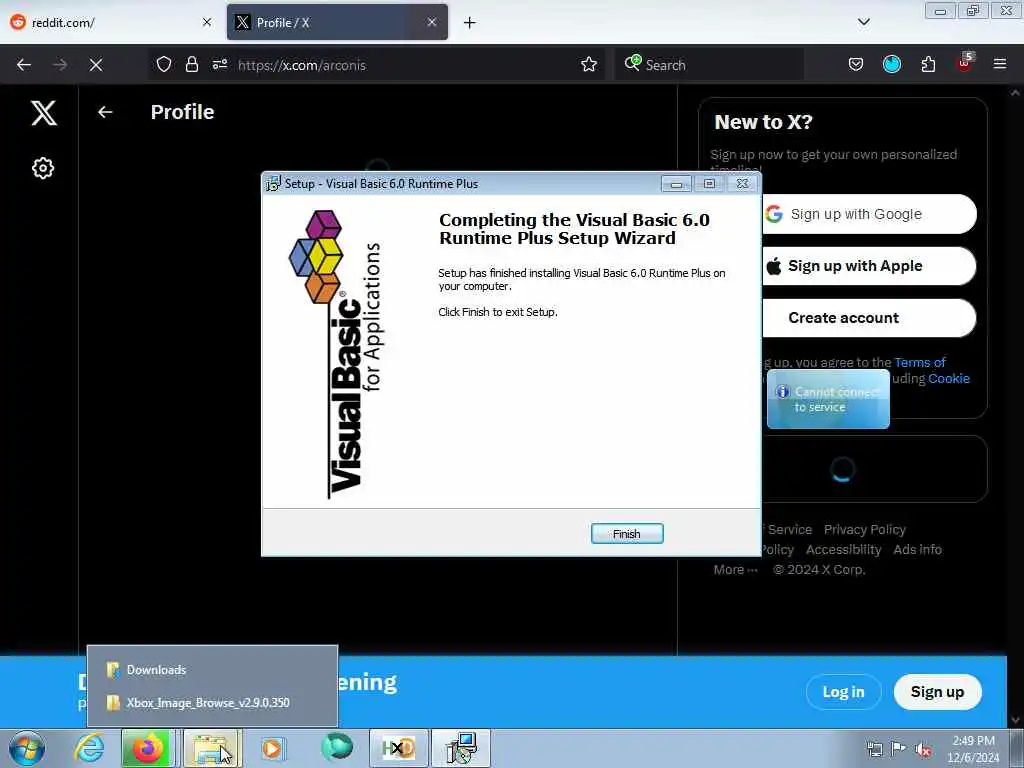Click Firefox back navigation button

[24, 65]
